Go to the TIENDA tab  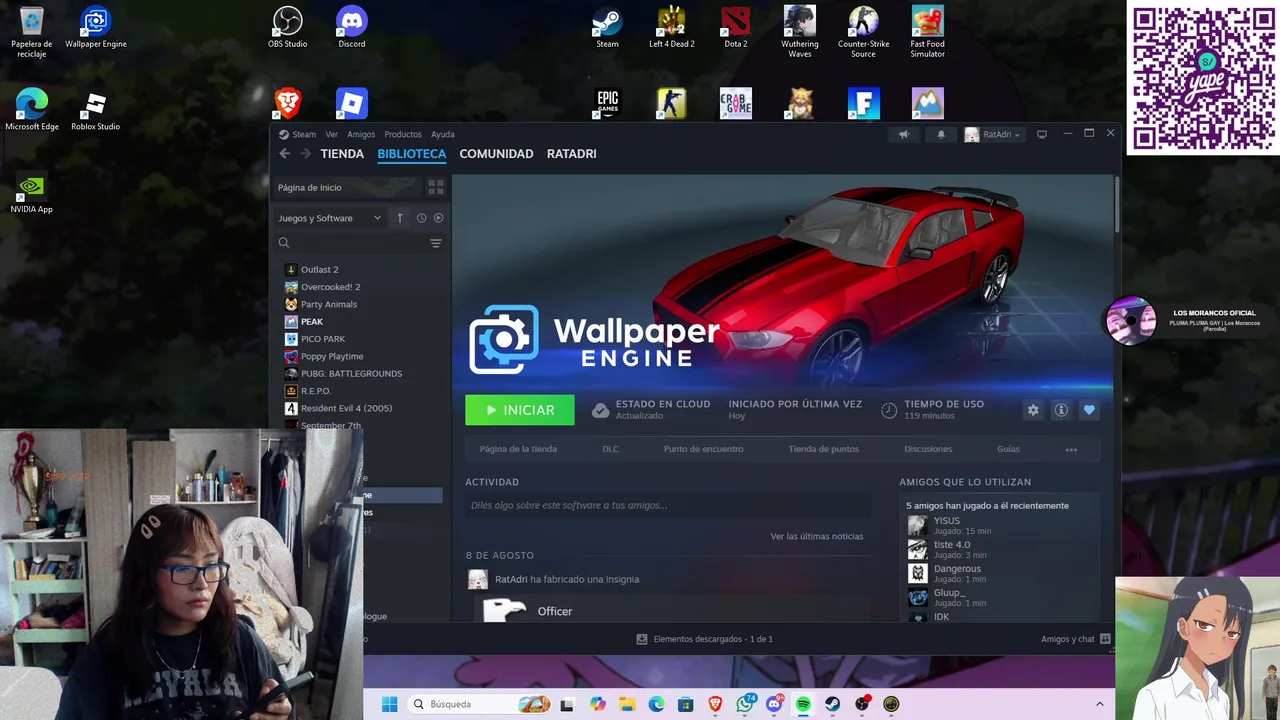pos(342,154)
